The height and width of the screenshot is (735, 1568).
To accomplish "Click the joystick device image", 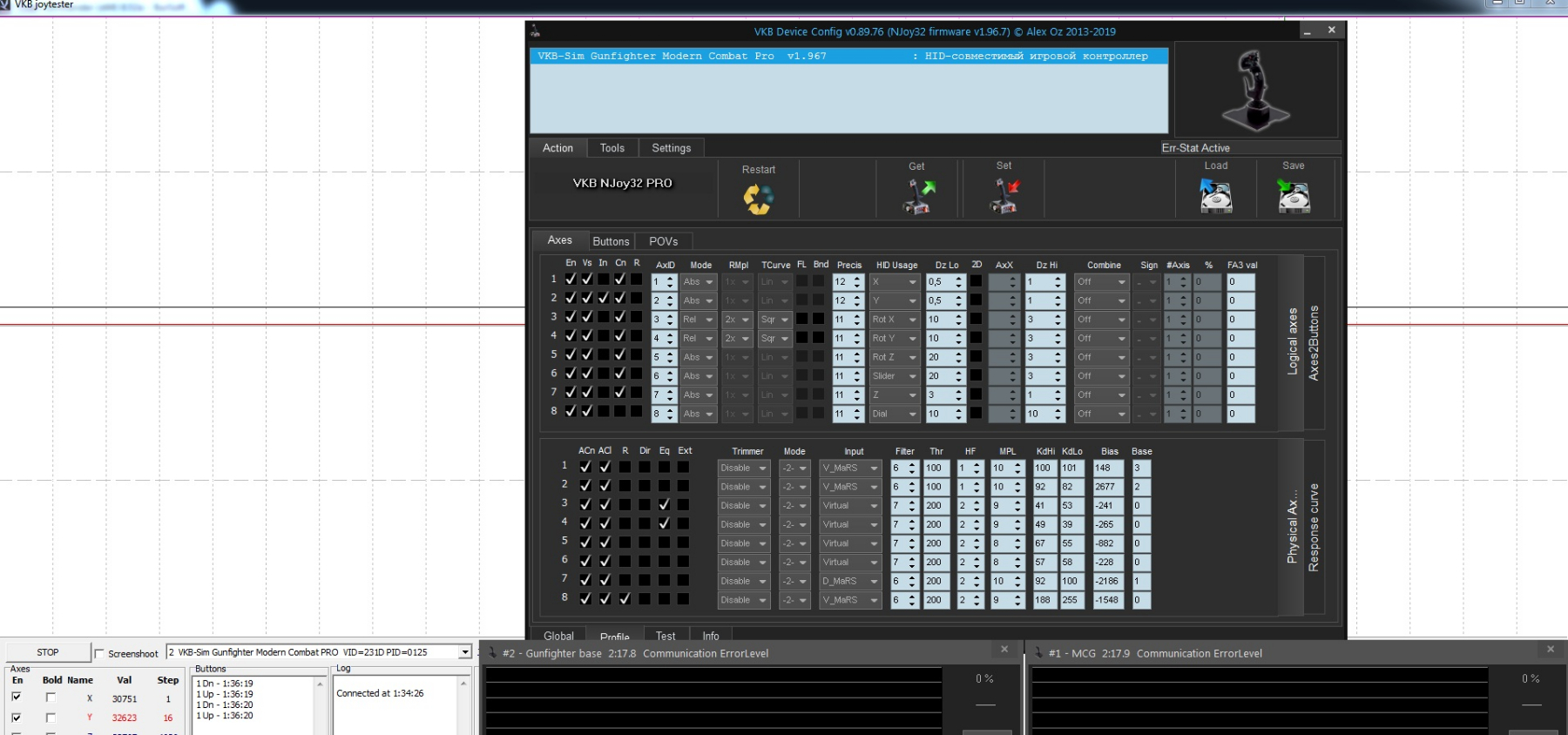I will coord(1255,90).
